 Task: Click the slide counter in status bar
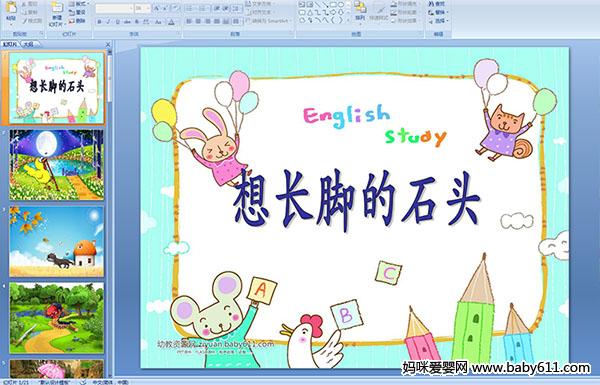(x=16, y=382)
